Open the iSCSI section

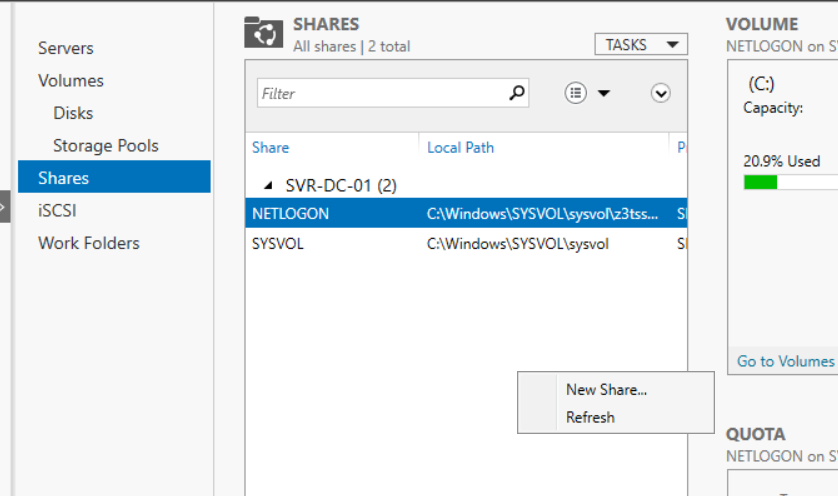coord(57,211)
